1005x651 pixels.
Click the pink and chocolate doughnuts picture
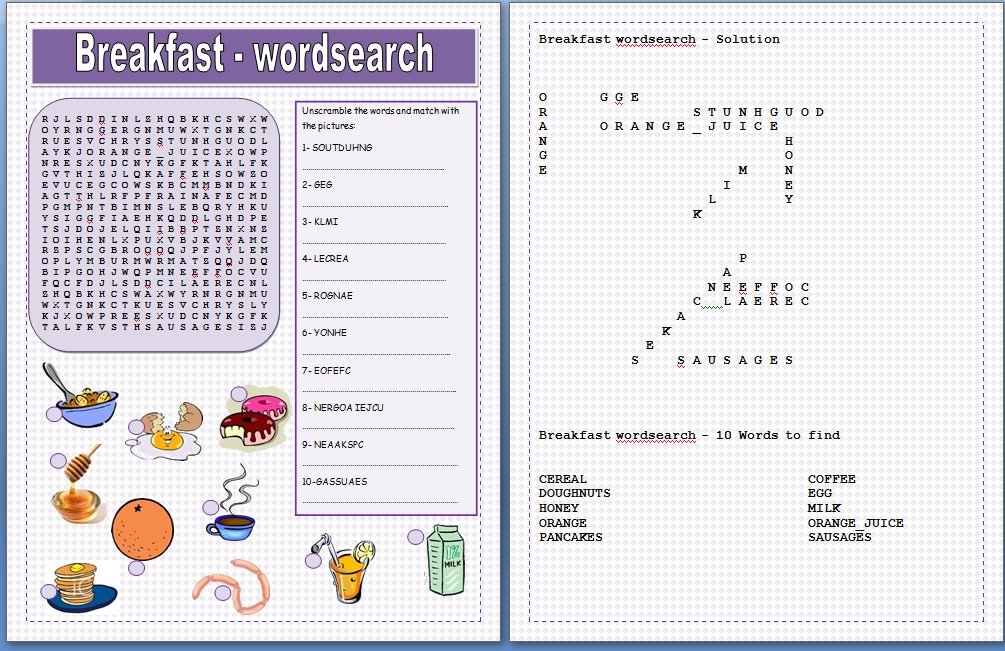(x=255, y=417)
